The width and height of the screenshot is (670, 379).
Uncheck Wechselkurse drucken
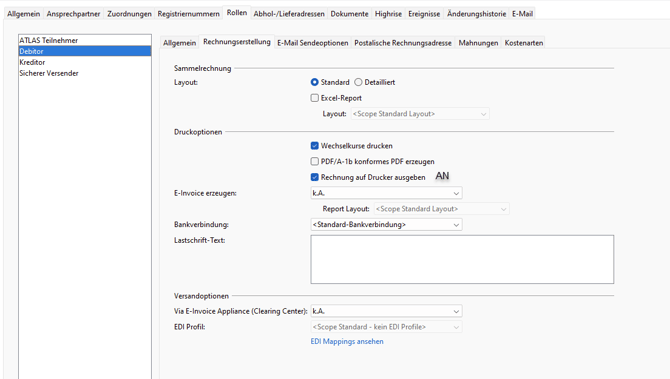click(314, 146)
